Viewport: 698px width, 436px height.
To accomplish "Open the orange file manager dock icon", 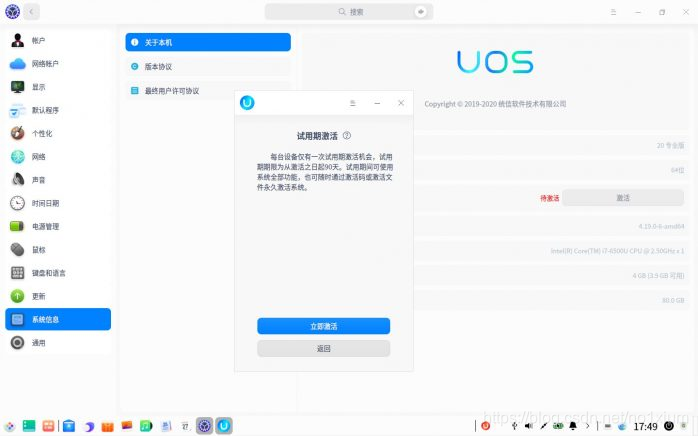I will tap(108, 426).
